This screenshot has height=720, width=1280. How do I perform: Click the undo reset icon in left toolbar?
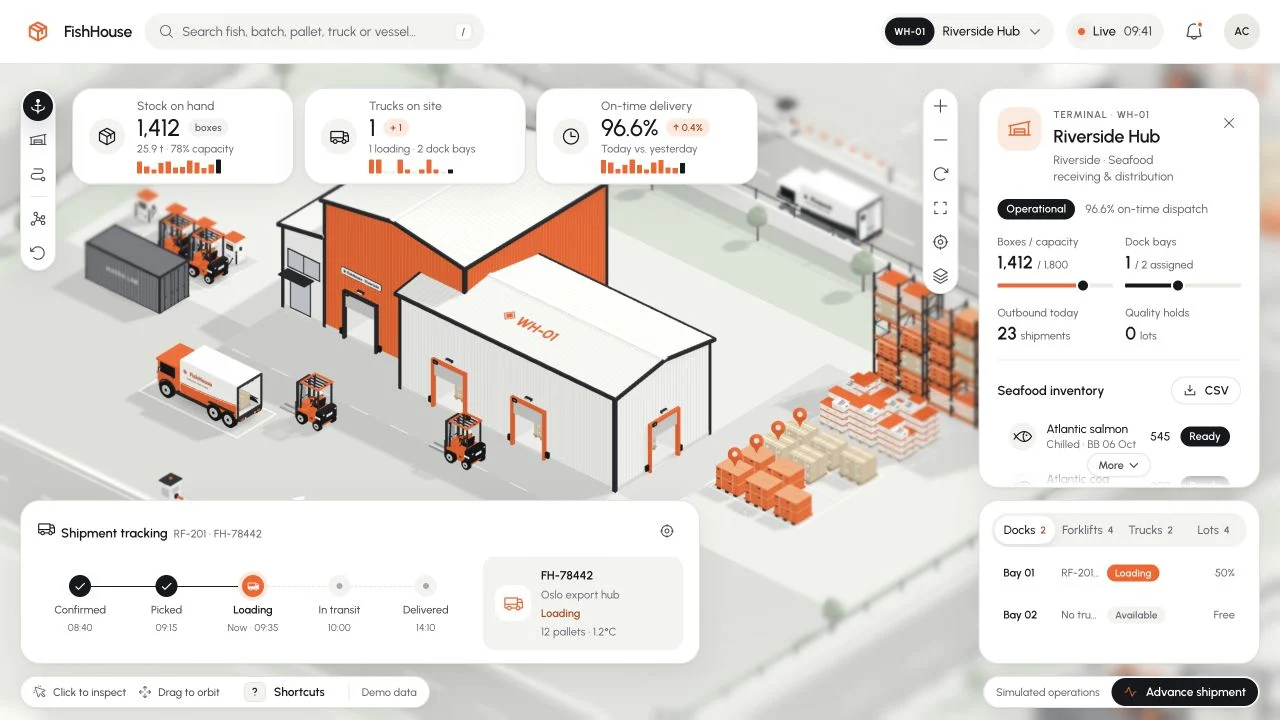(38, 253)
